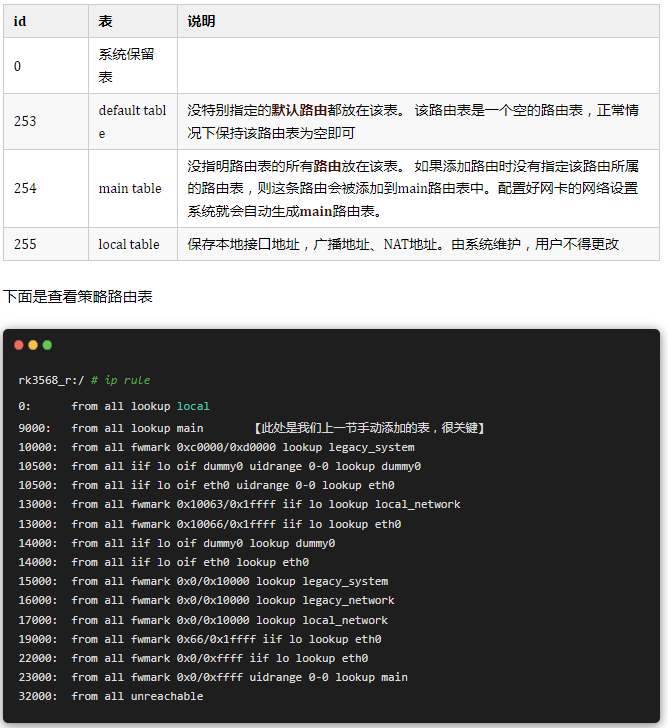The width and height of the screenshot is (668, 728).
Task: Click the "表" column header
Action: 105,21
